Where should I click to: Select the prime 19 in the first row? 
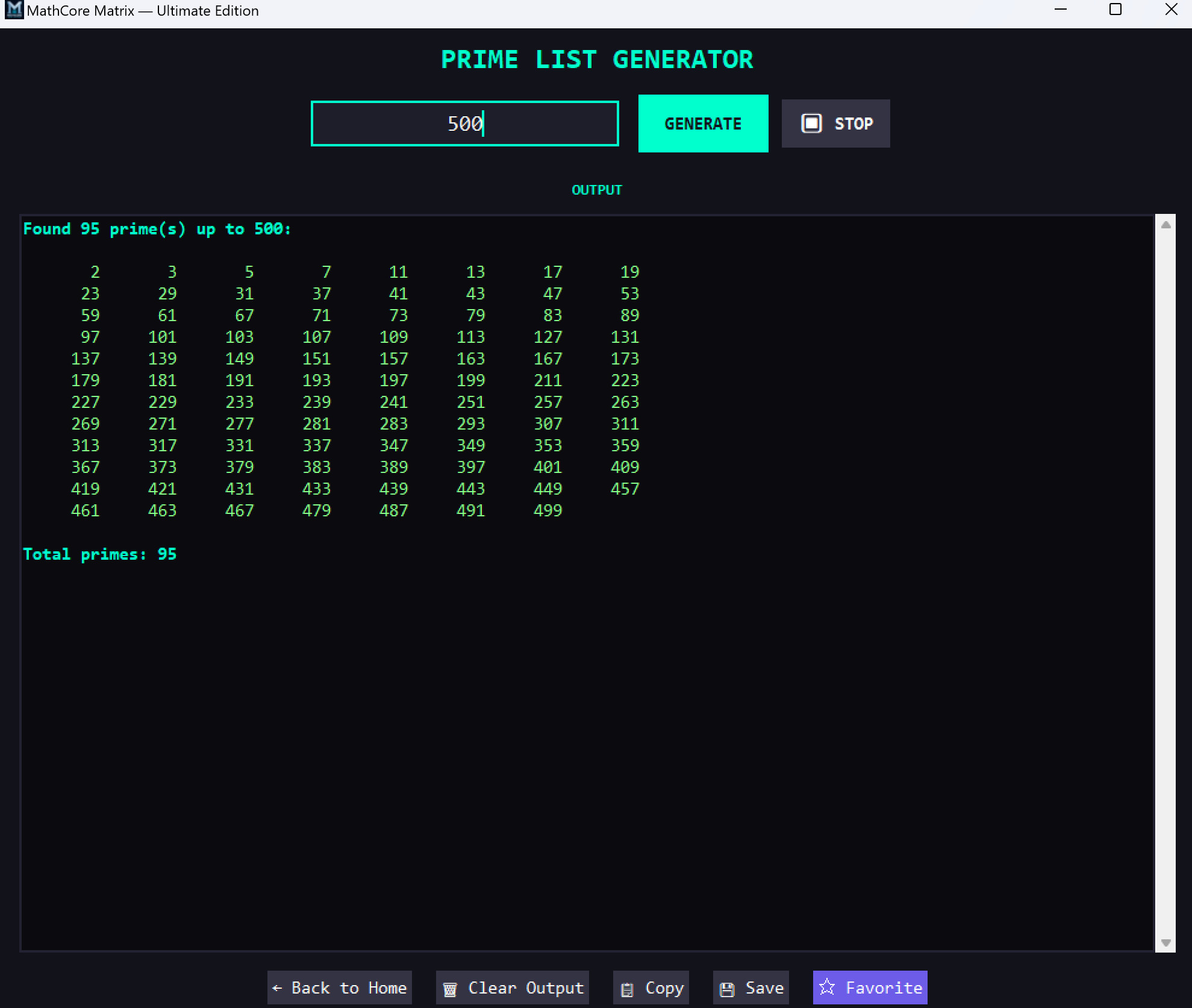[x=629, y=272]
